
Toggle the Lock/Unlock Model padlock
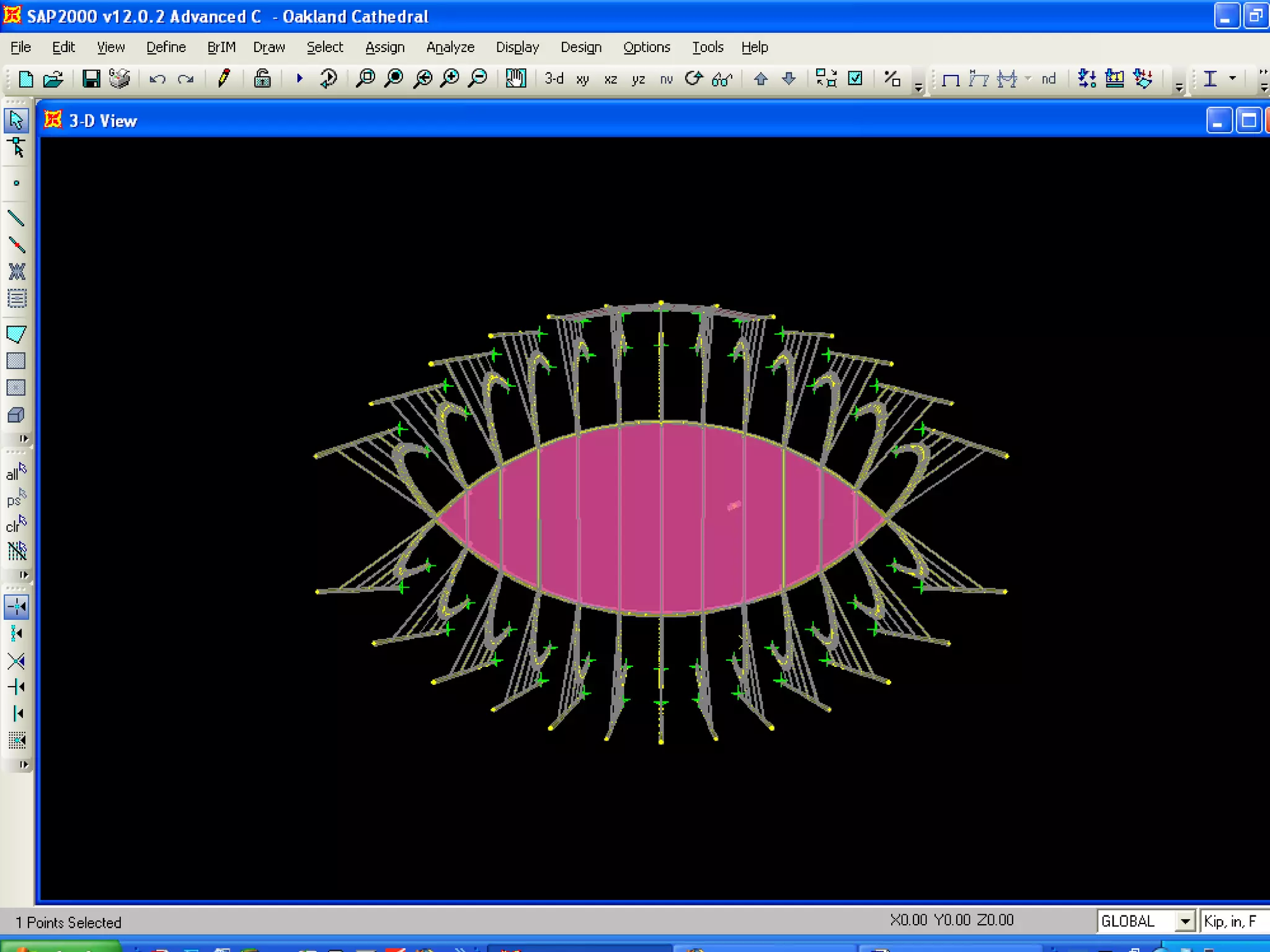point(262,79)
